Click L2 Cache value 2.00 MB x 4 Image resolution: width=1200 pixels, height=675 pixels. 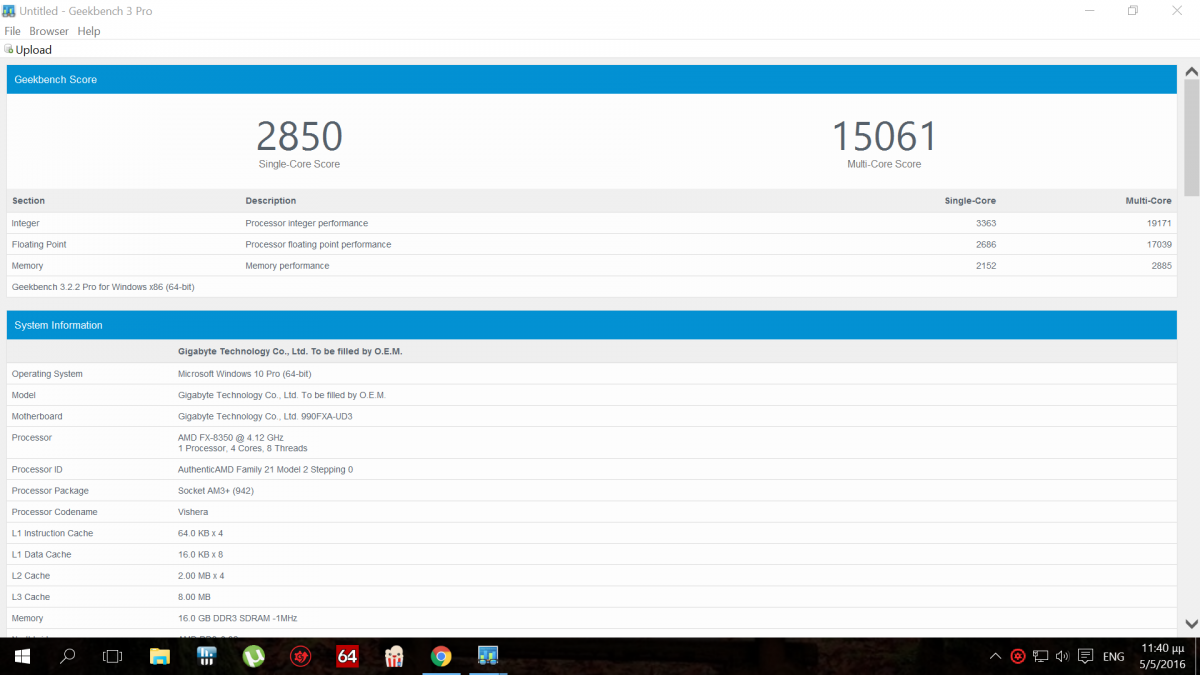[x=201, y=576]
